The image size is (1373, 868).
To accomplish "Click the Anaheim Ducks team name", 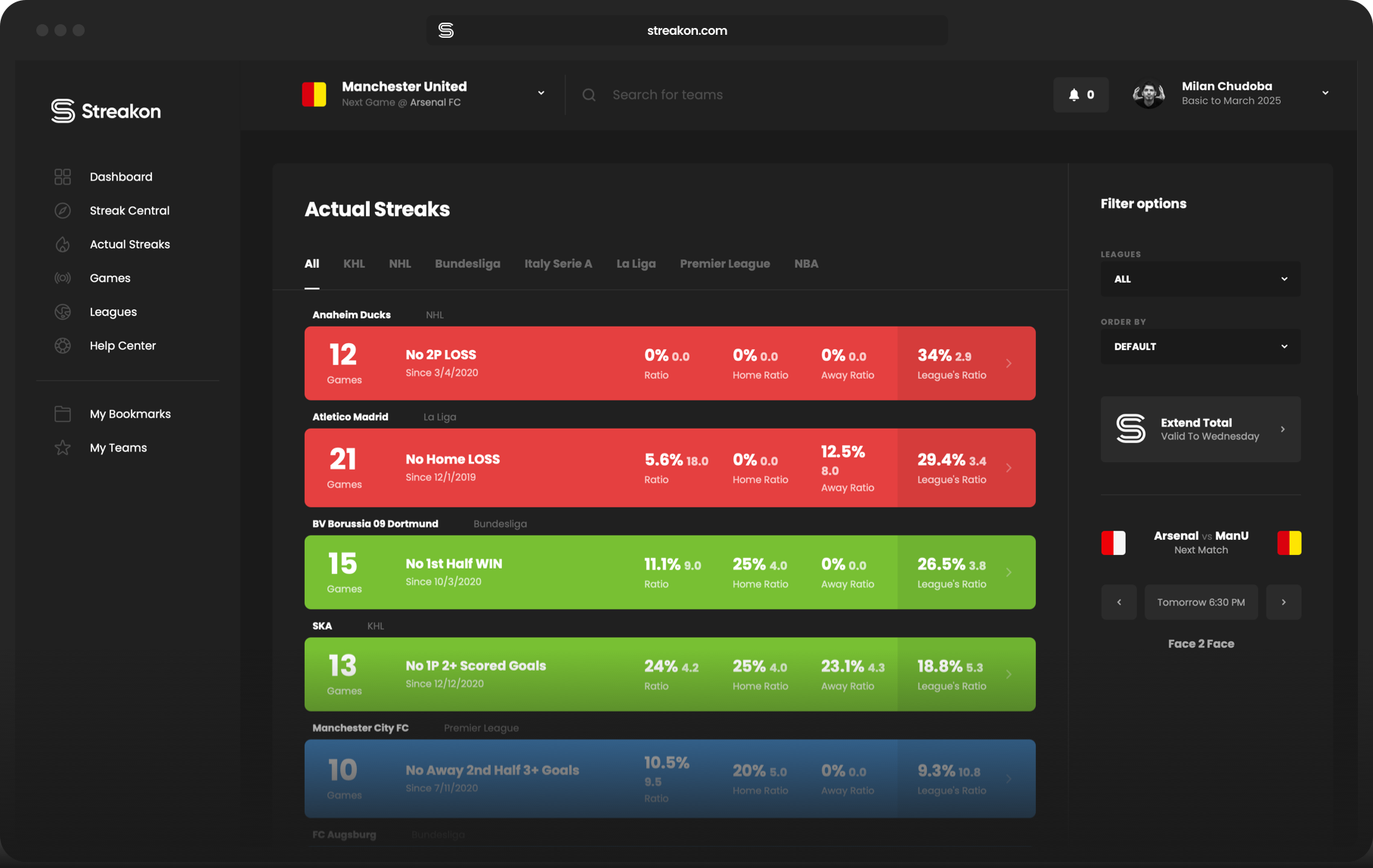I will click(352, 315).
